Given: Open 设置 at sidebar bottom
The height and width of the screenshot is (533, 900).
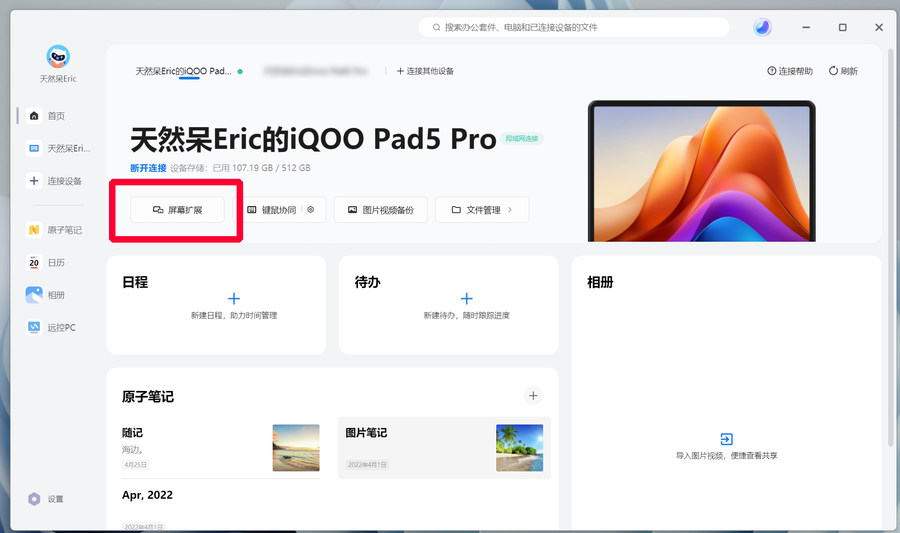Looking at the screenshot, I should pyautogui.click(x=47, y=499).
